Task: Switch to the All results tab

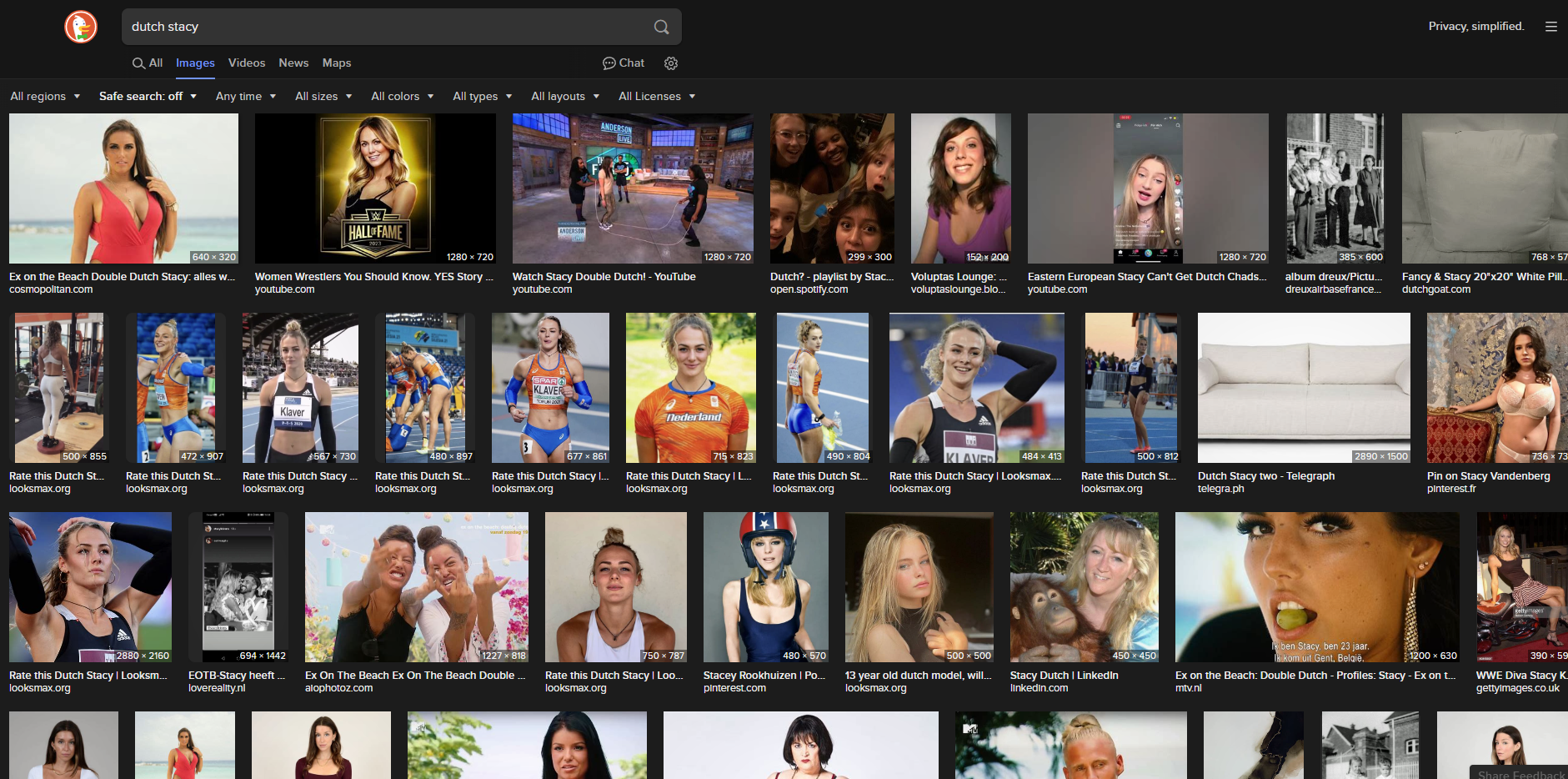Action: point(148,63)
